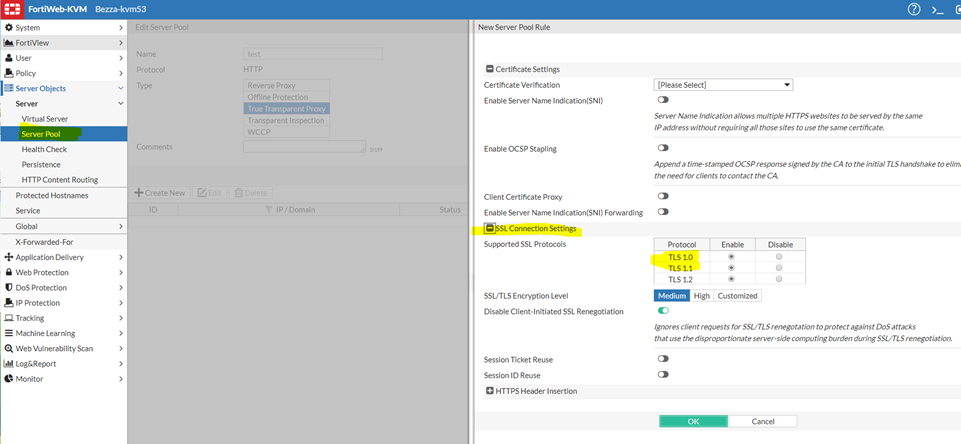
Task: Select High SSL/TLS encryption level
Action: 701,295
